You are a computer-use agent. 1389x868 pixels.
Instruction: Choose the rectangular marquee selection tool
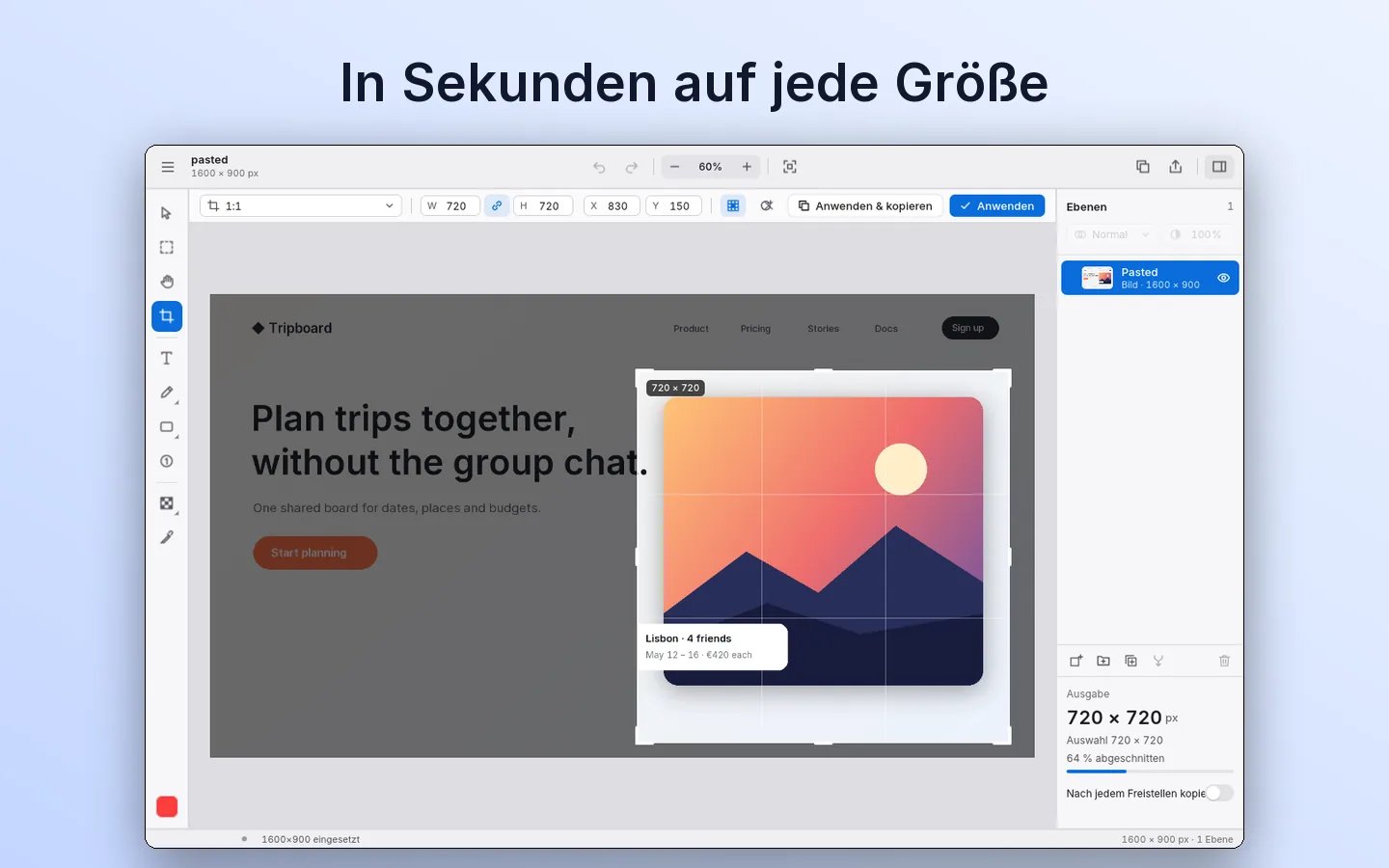(167, 247)
